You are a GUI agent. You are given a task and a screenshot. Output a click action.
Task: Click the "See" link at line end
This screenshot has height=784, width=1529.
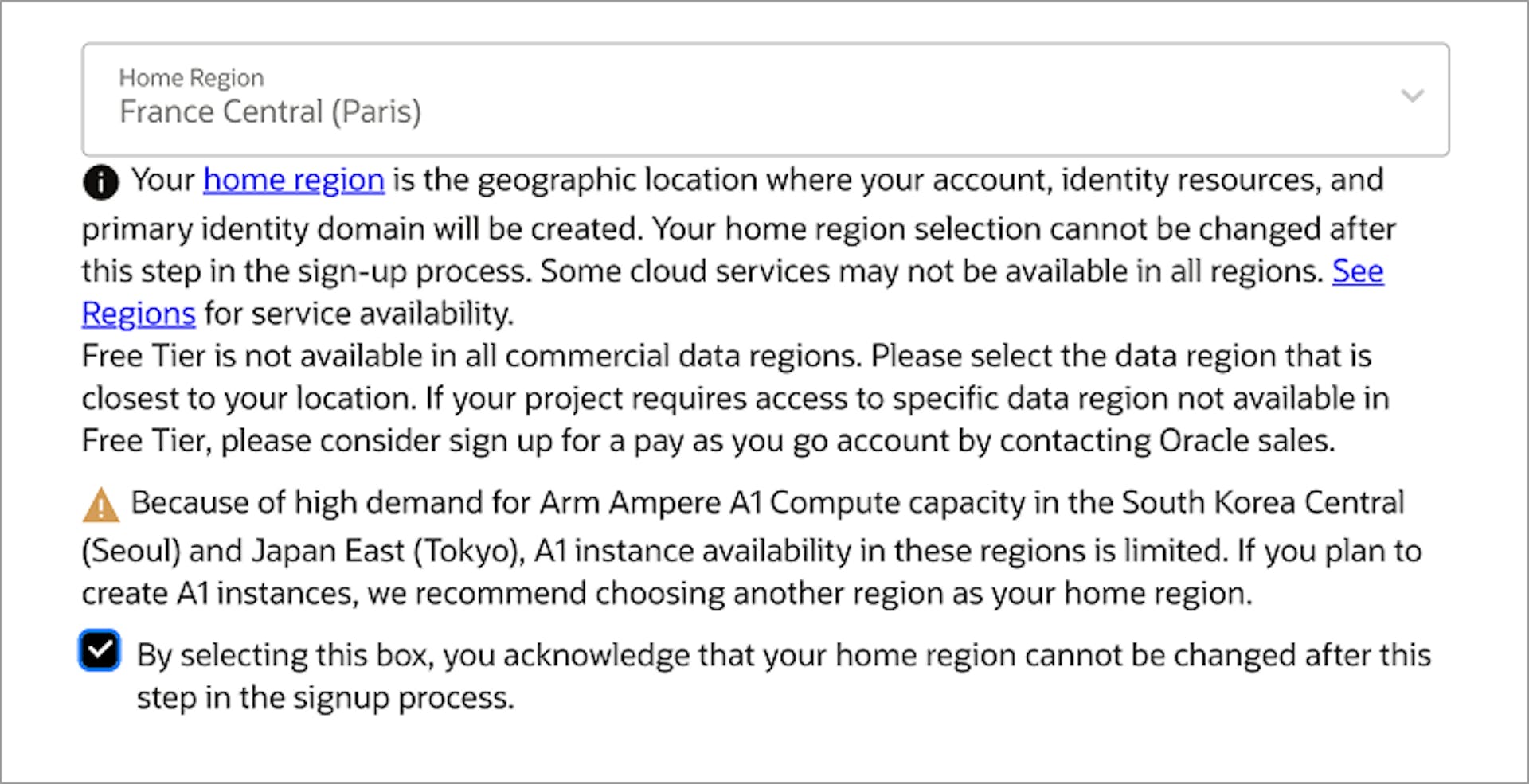pos(1358,271)
